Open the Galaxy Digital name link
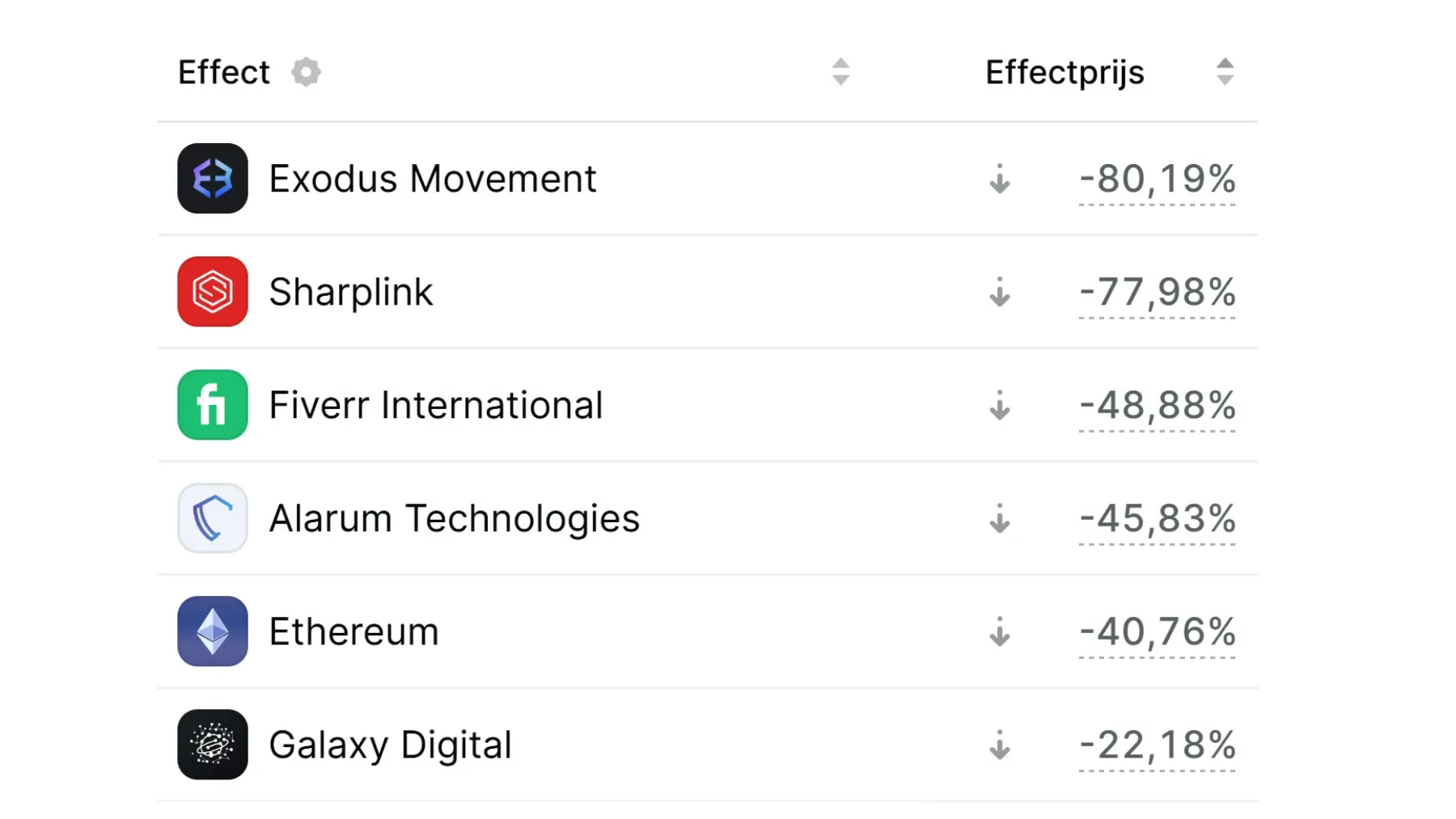 pyautogui.click(x=390, y=745)
